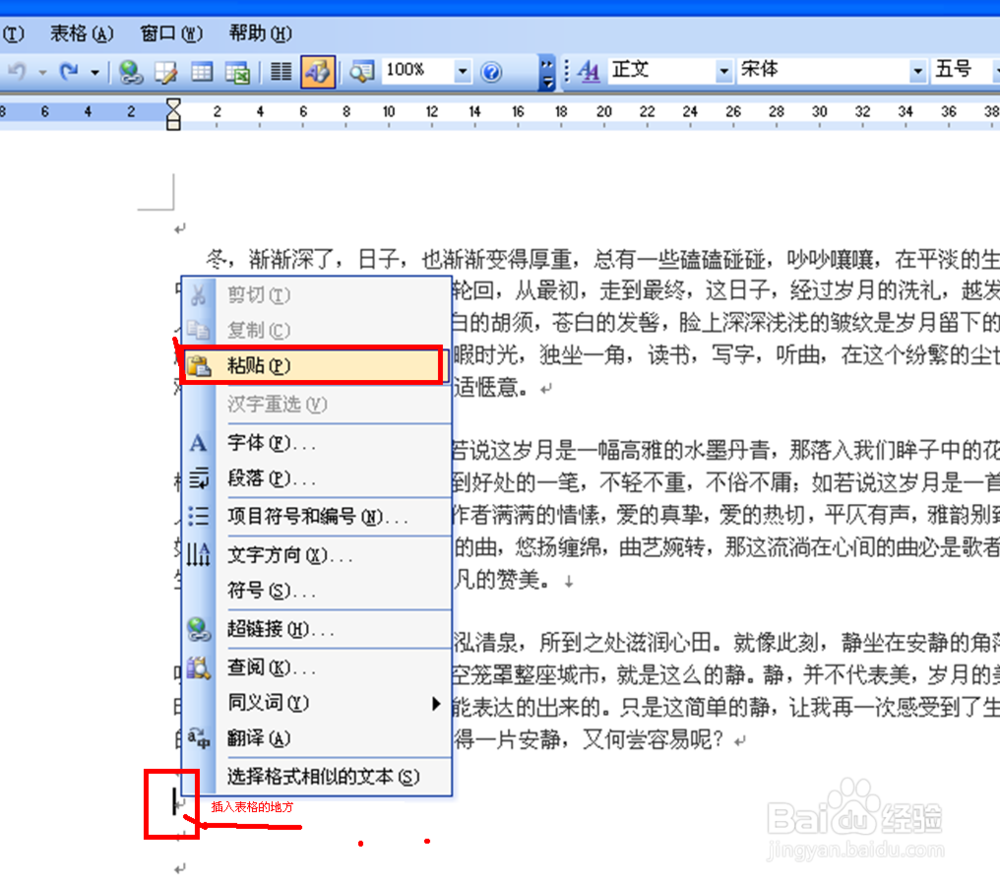This screenshot has width=1000, height=884.
Task: Click the 五号 font size box
Action: 962,70
